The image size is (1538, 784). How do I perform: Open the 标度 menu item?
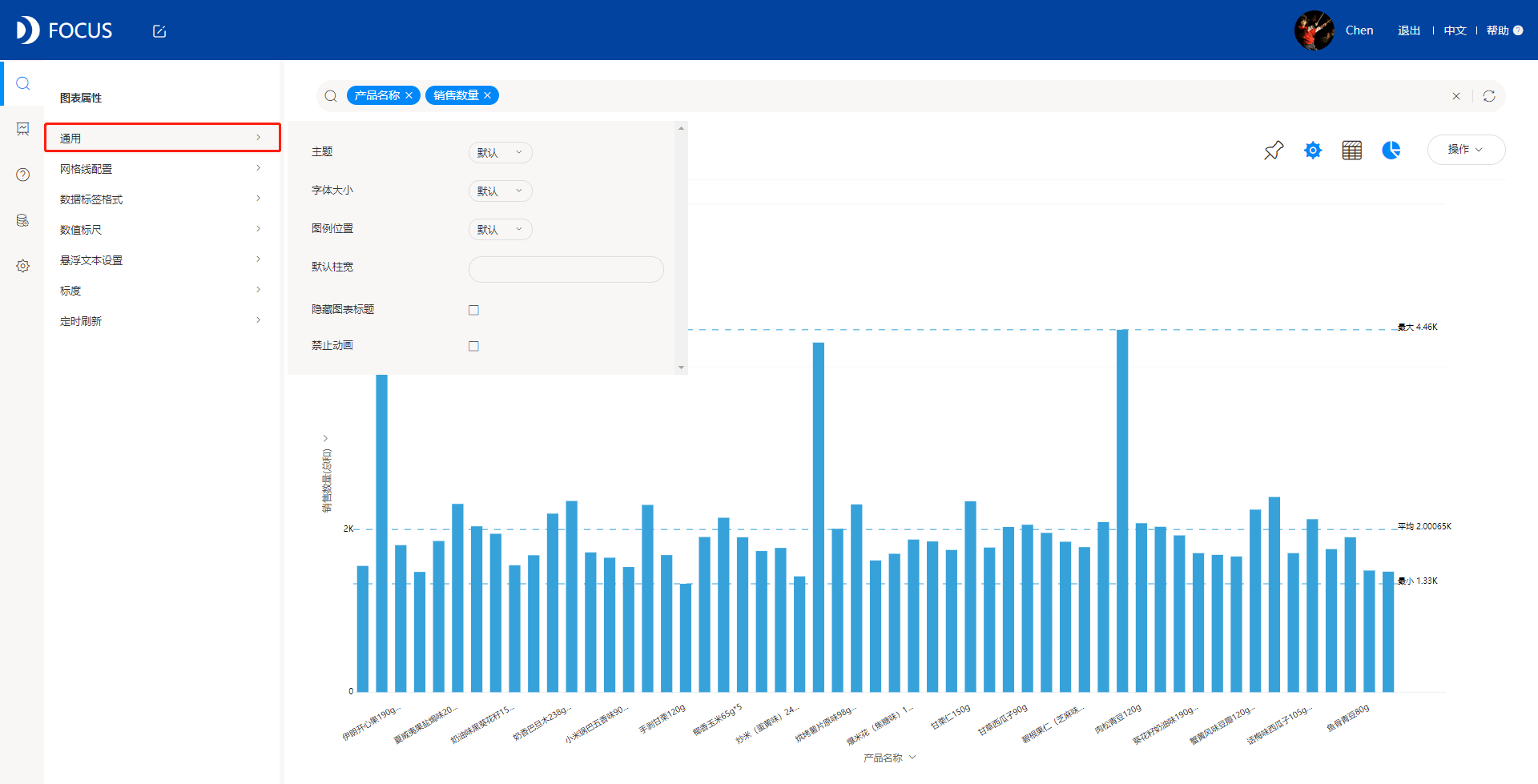click(x=163, y=290)
